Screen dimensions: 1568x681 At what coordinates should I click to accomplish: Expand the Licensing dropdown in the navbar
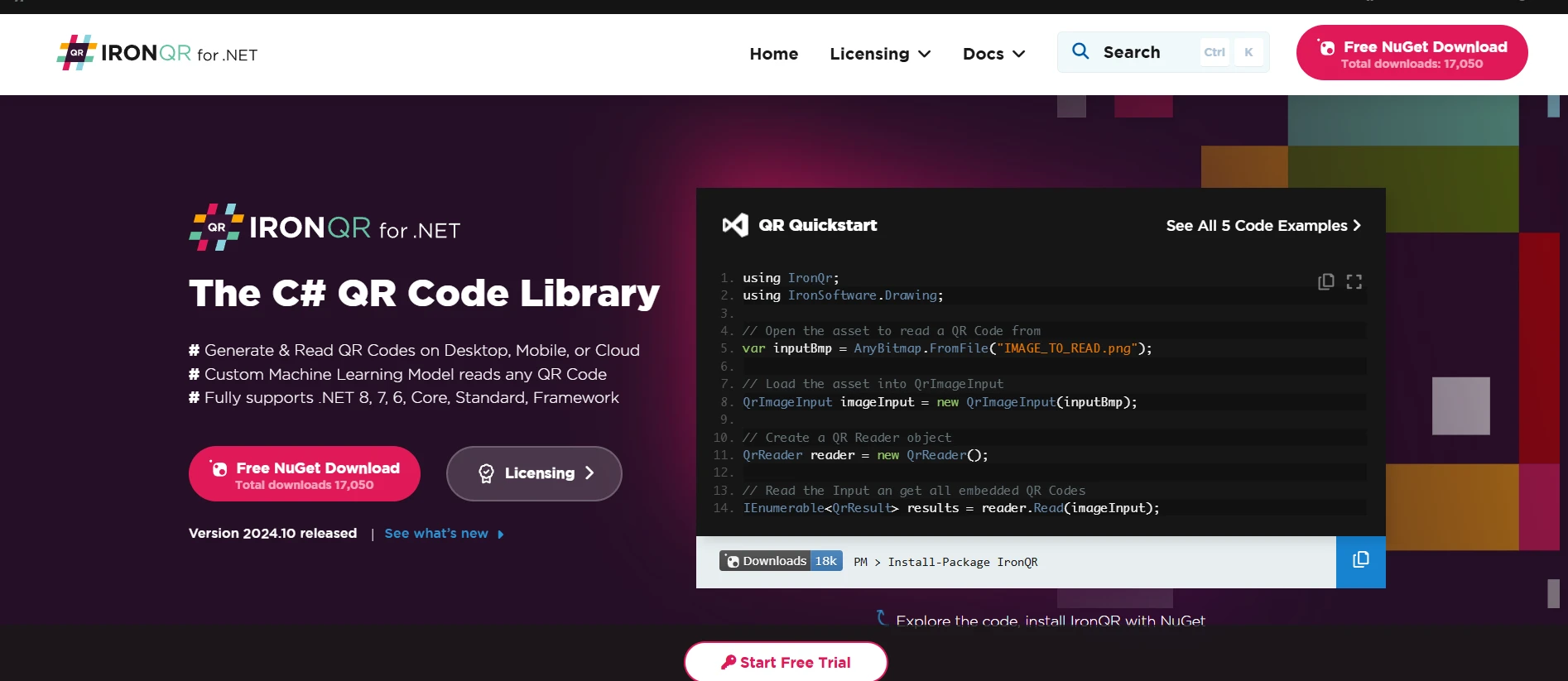(x=880, y=54)
